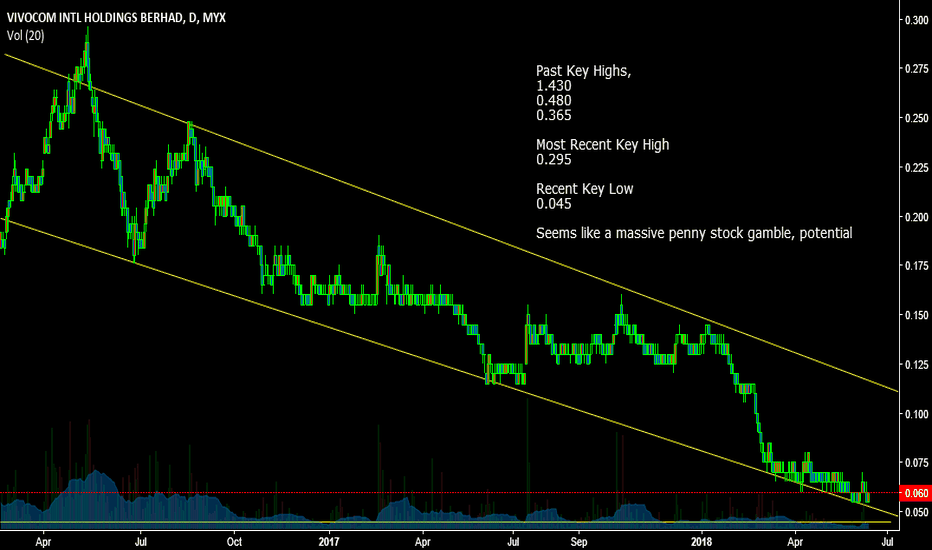Click the 0.295 recent key high value
Screen dimensions: 932x550
(553, 159)
